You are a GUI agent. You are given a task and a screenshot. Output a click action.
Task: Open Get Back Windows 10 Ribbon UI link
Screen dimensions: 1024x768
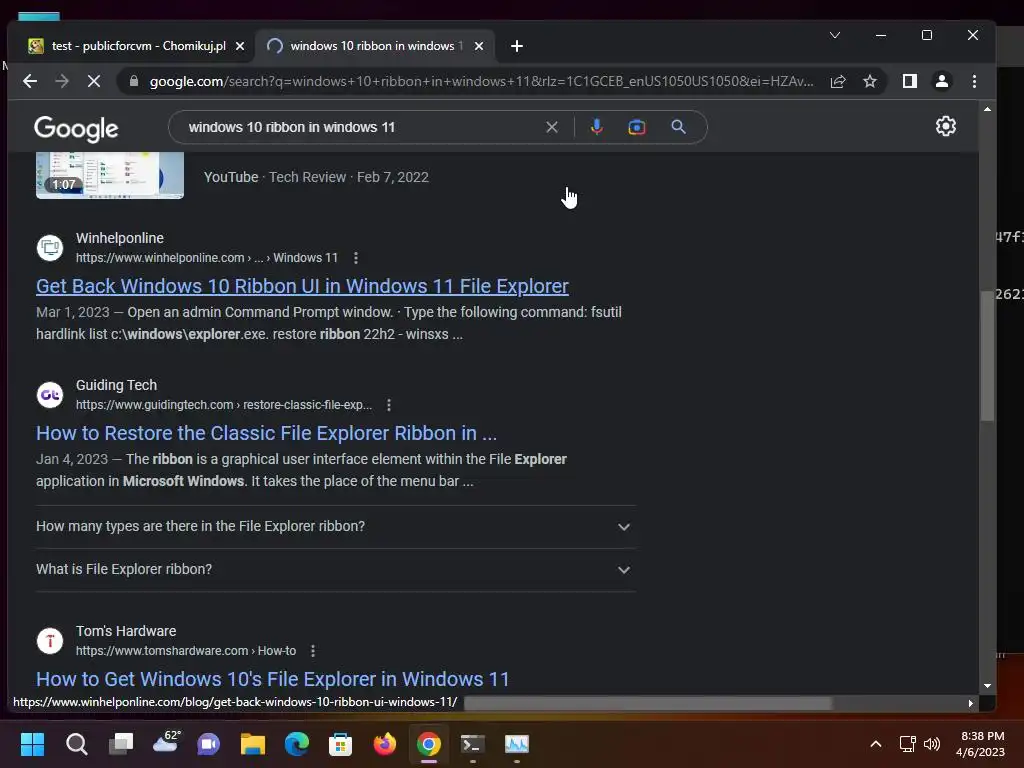click(x=302, y=286)
